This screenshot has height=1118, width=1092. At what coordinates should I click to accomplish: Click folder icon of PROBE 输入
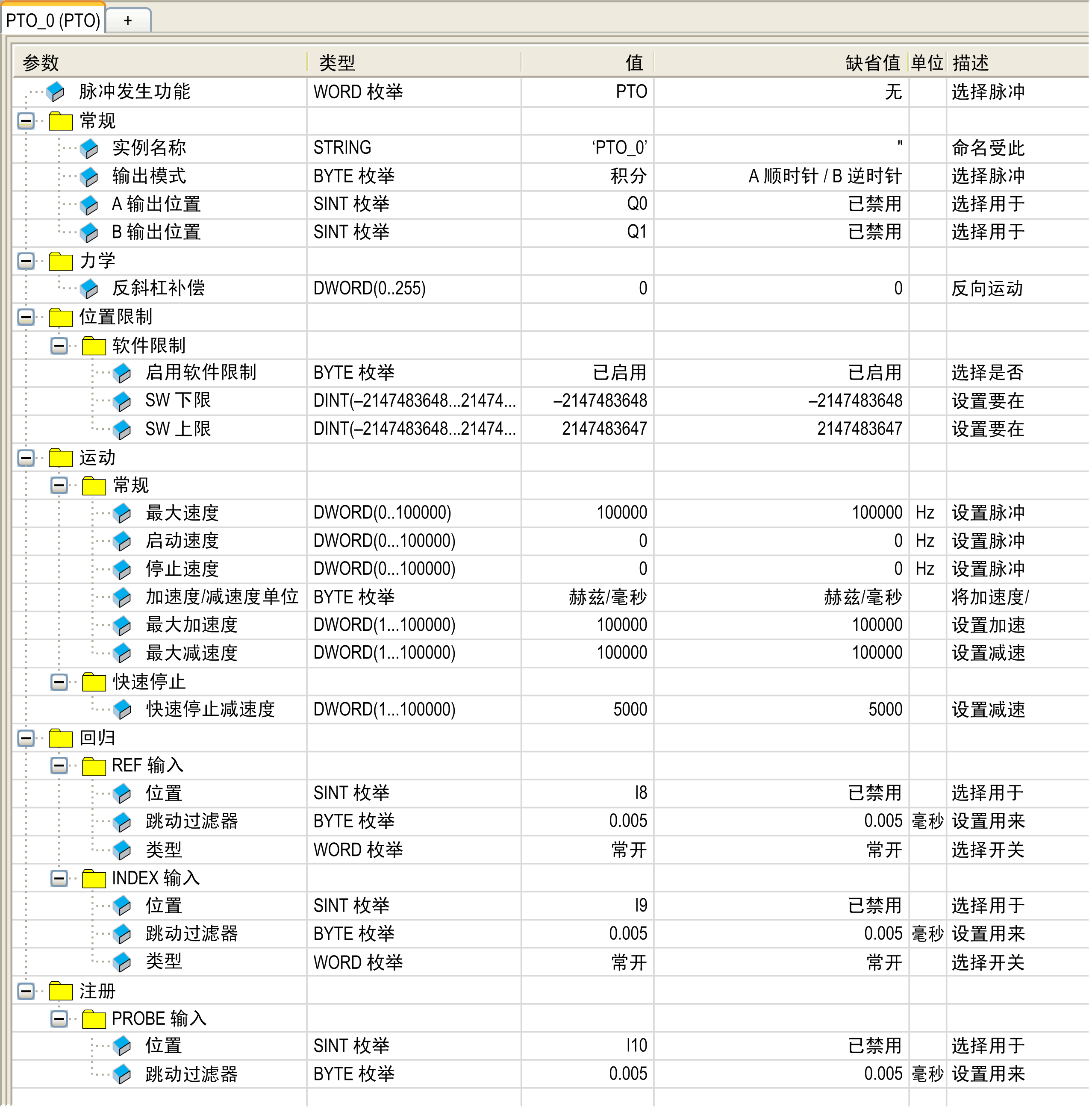click(94, 1019)
